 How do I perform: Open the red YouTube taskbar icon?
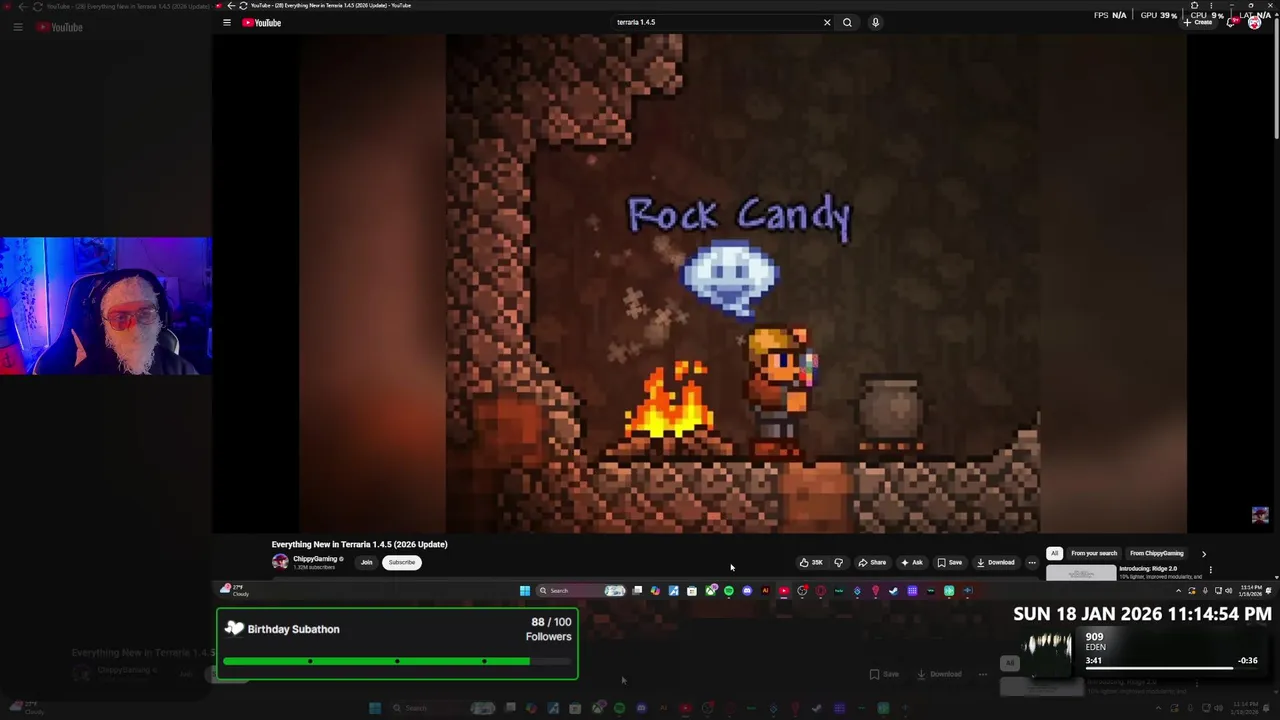pyautogui.click(x=784, y=591)
